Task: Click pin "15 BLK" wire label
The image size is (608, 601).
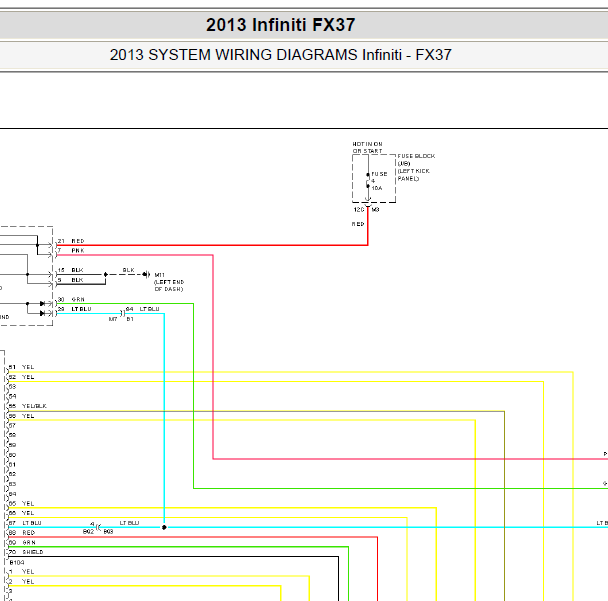Action: [71, 270]
